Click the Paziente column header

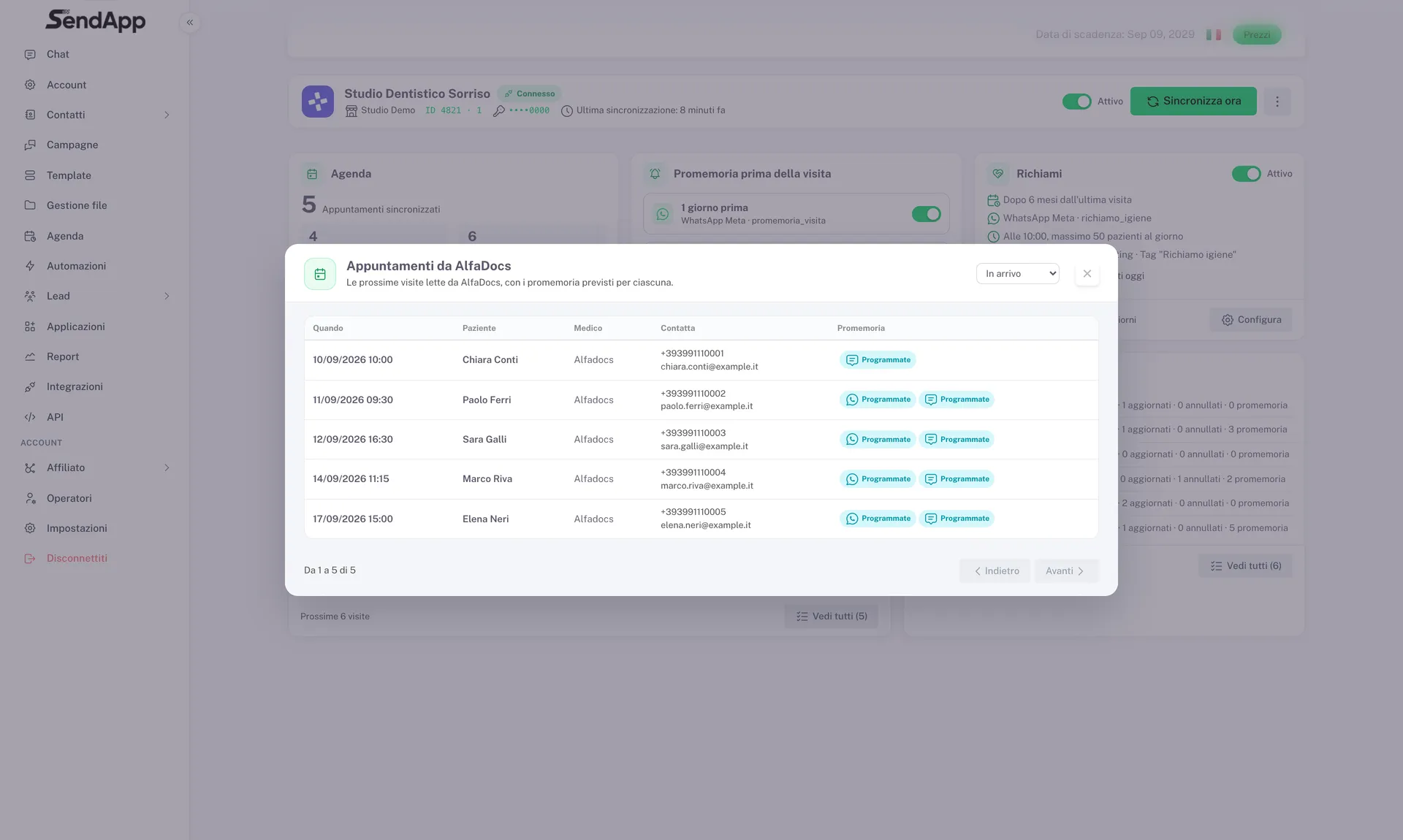(x=479, y=329)
